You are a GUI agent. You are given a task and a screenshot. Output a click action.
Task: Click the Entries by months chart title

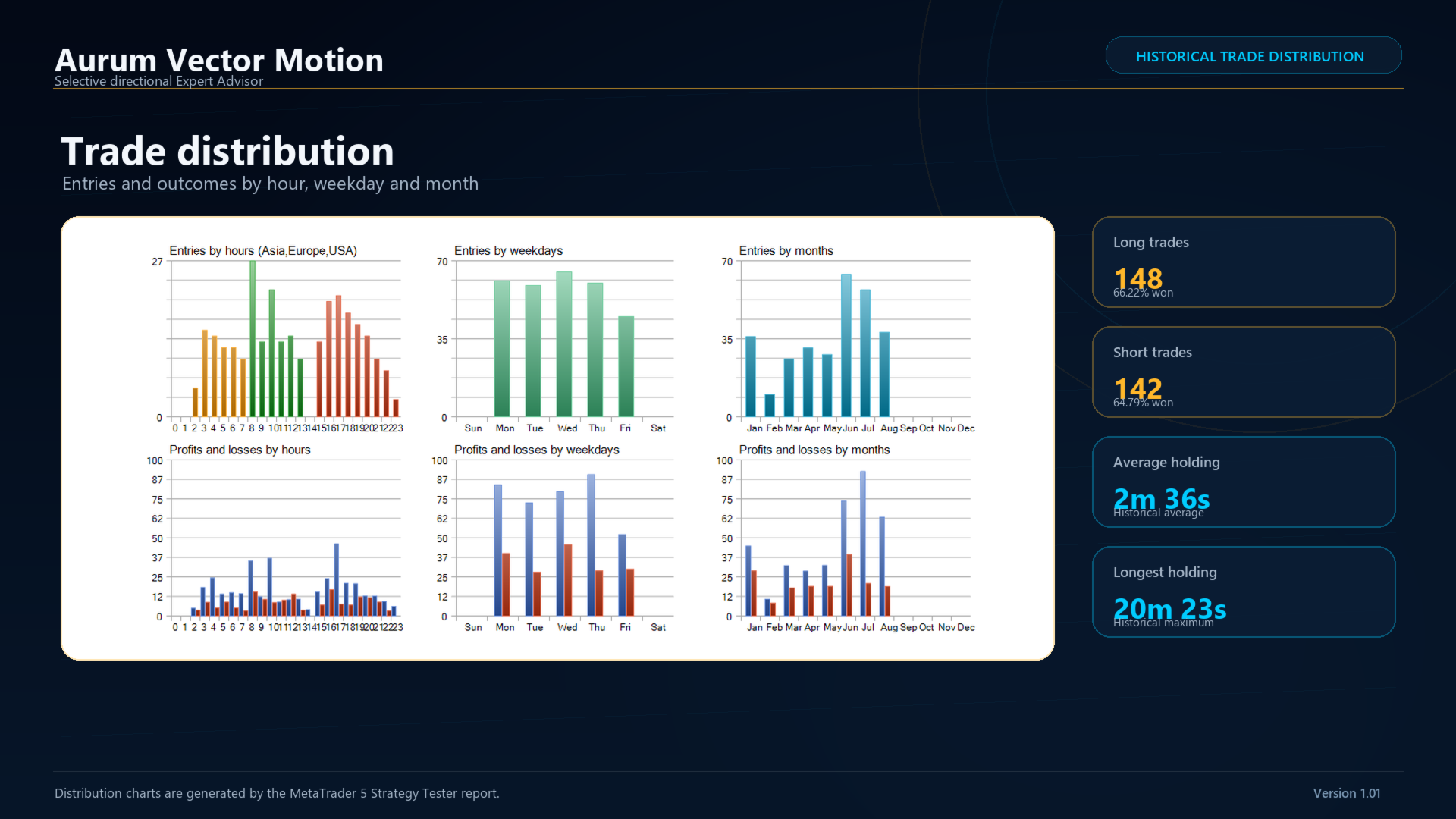786,251
